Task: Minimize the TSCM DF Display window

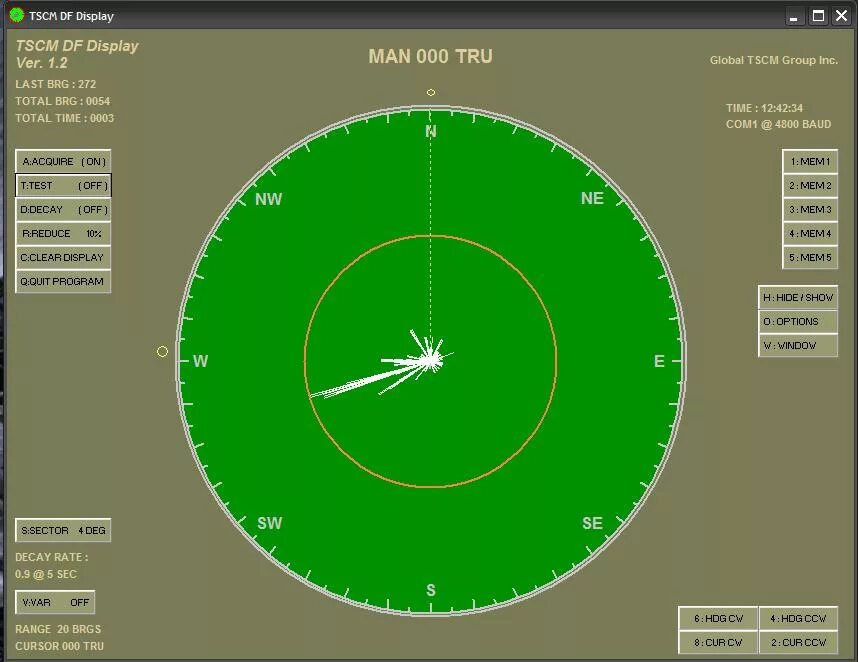Action: click(x=794, y=16)
